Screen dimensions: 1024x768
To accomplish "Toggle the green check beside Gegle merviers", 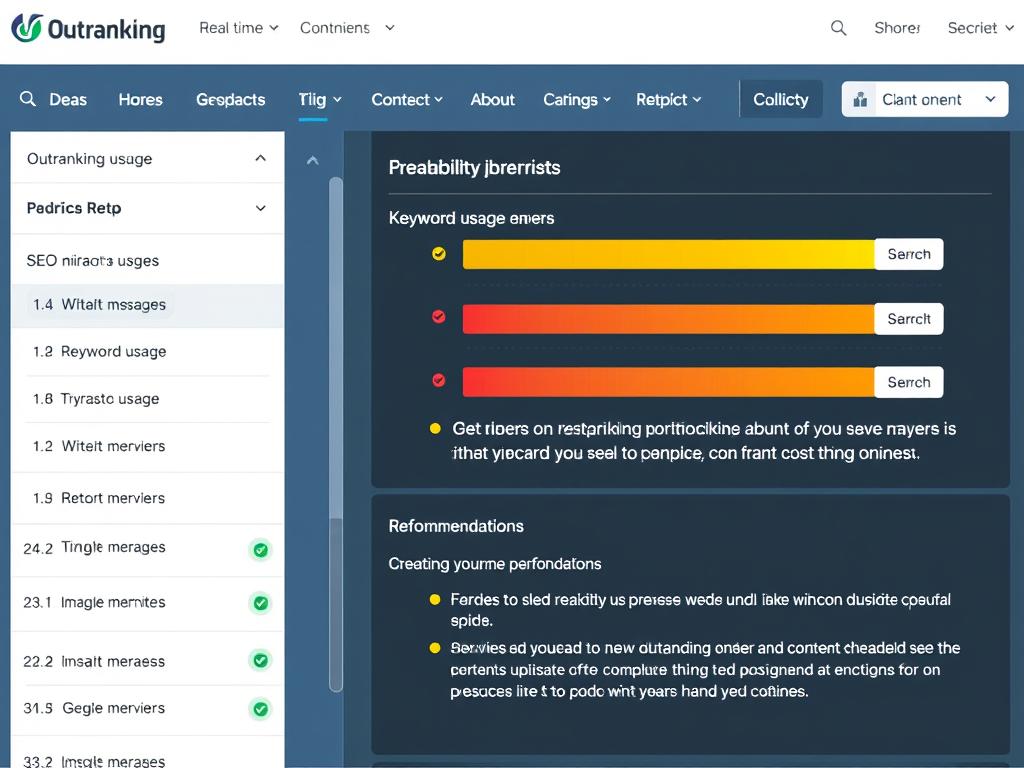I will point(260,709).
